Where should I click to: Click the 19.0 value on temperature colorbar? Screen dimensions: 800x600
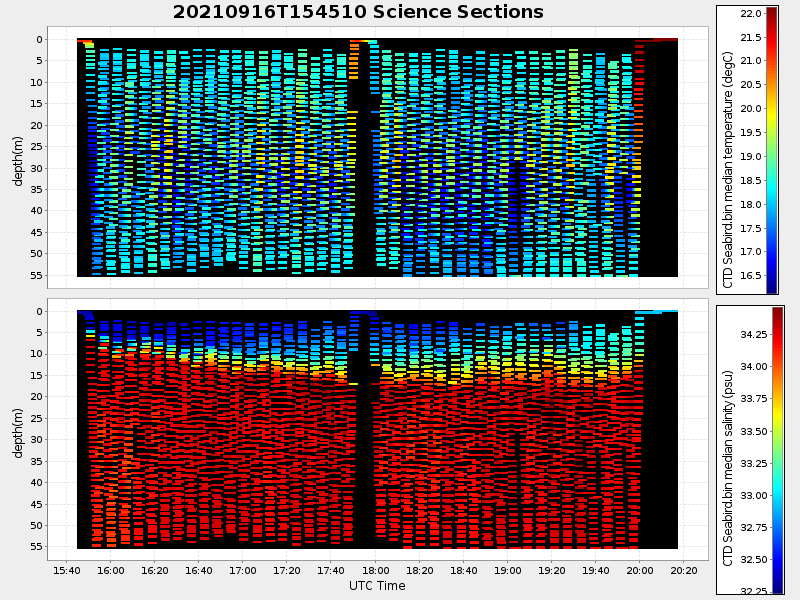pos(751,156)
